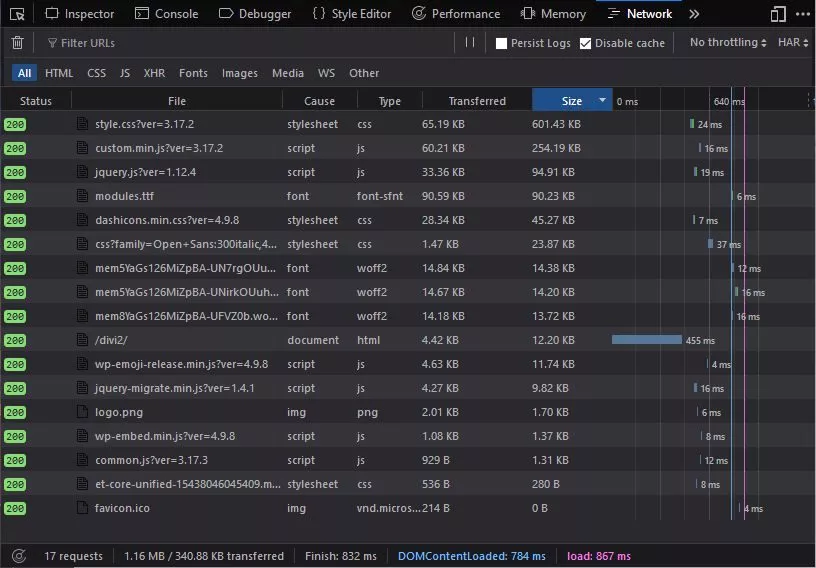Enable the Persist Logs checkbox

pos(502,44)
